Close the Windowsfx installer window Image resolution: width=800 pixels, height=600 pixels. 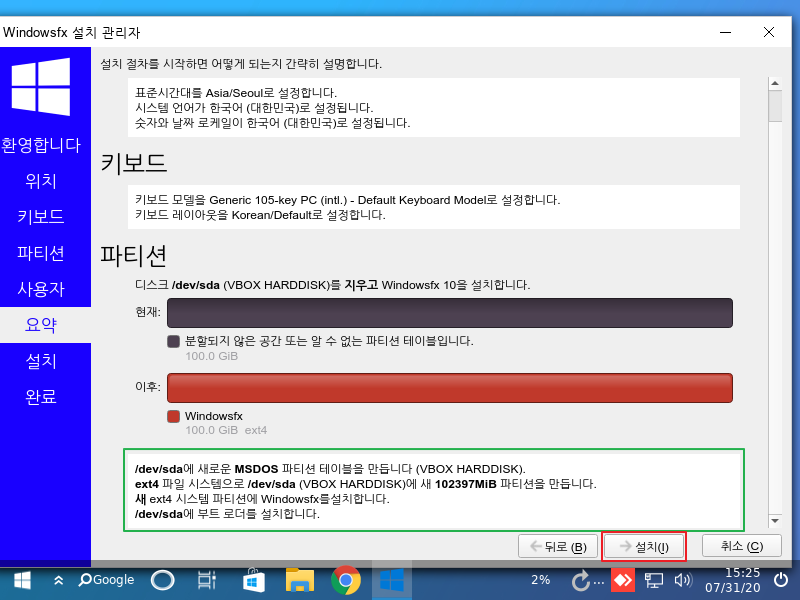769,32
